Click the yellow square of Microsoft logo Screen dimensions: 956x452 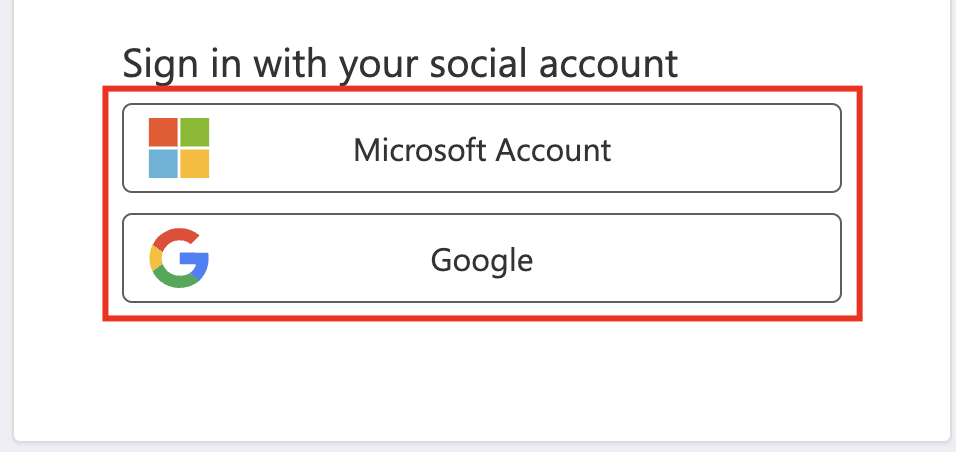(195, 163)
